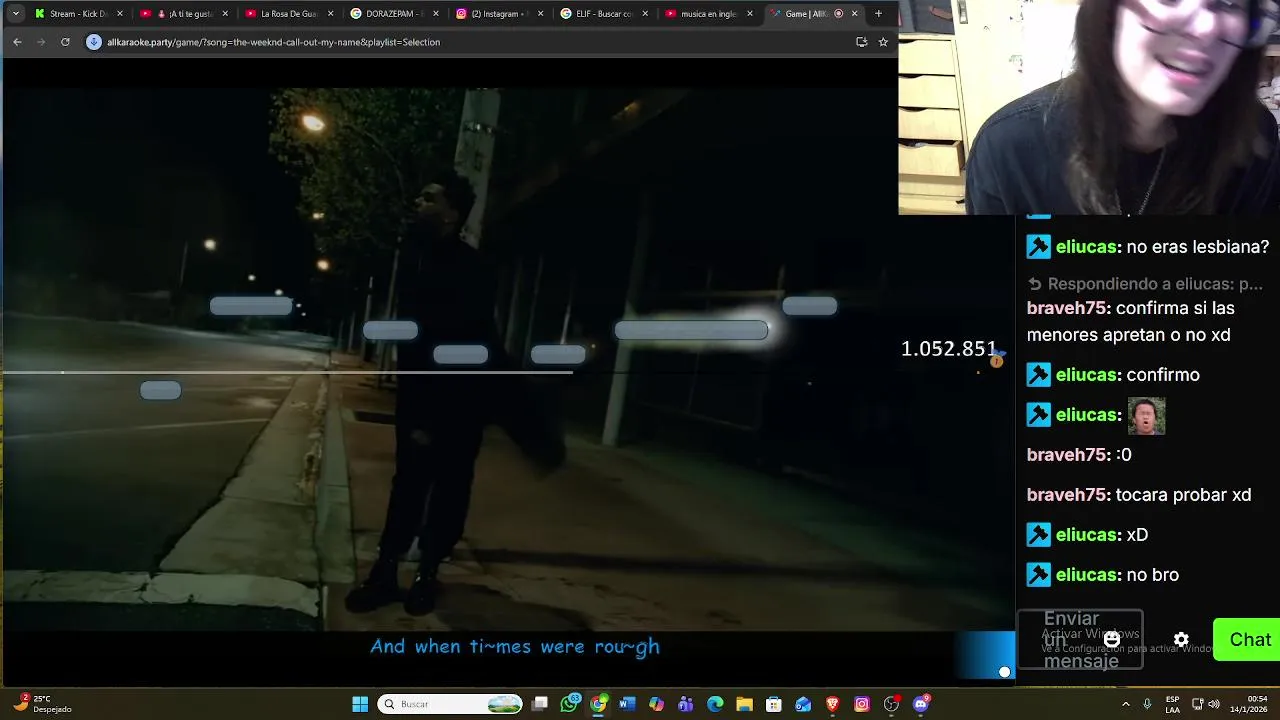Open Microsoft Word from the taskbar
This screenshot has width=1280, height=720.
pyautogui.click(x=627, y=704)
